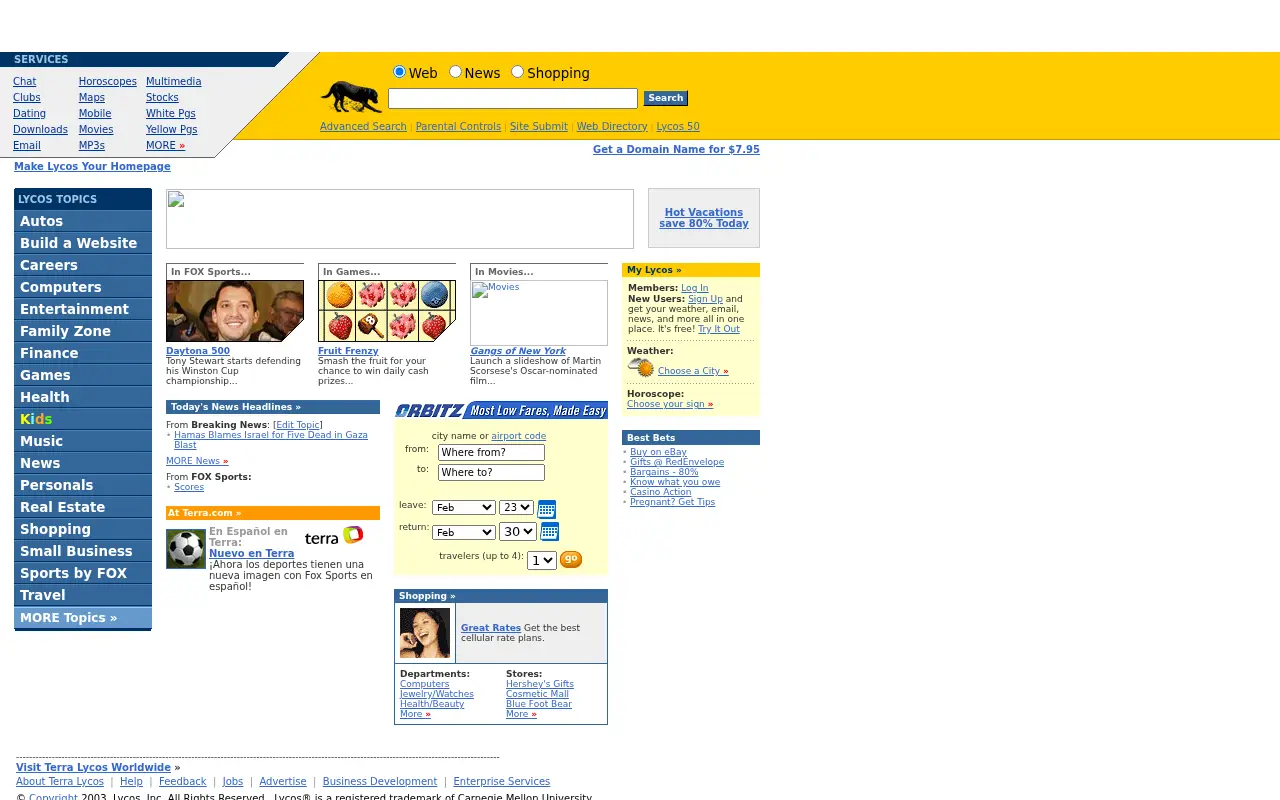Viewport: 1280px width, 800px height.
Task: Click the Choose a City weather link
Action: click(692, 371)
